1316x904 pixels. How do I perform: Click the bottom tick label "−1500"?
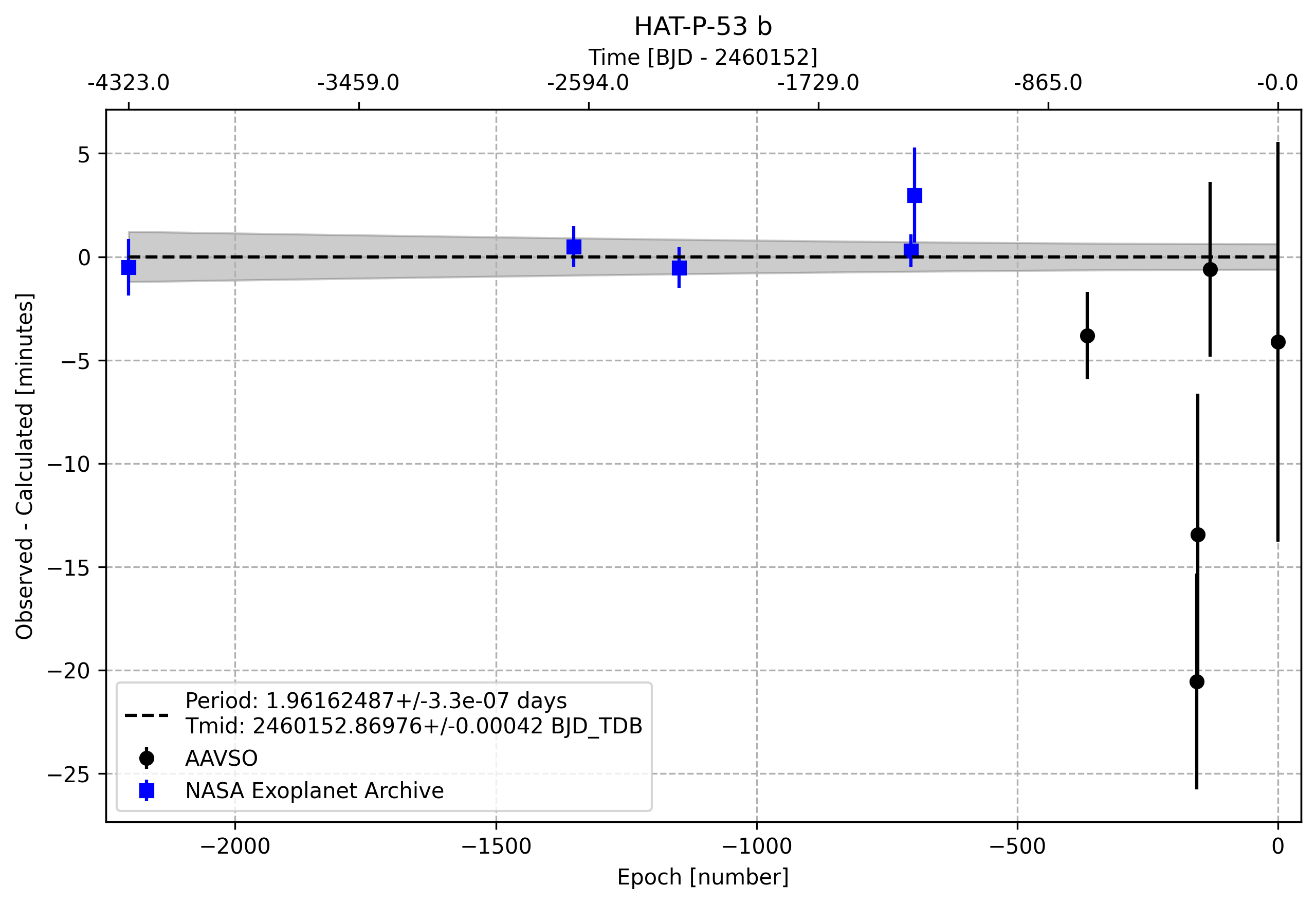tap(496, 847)
